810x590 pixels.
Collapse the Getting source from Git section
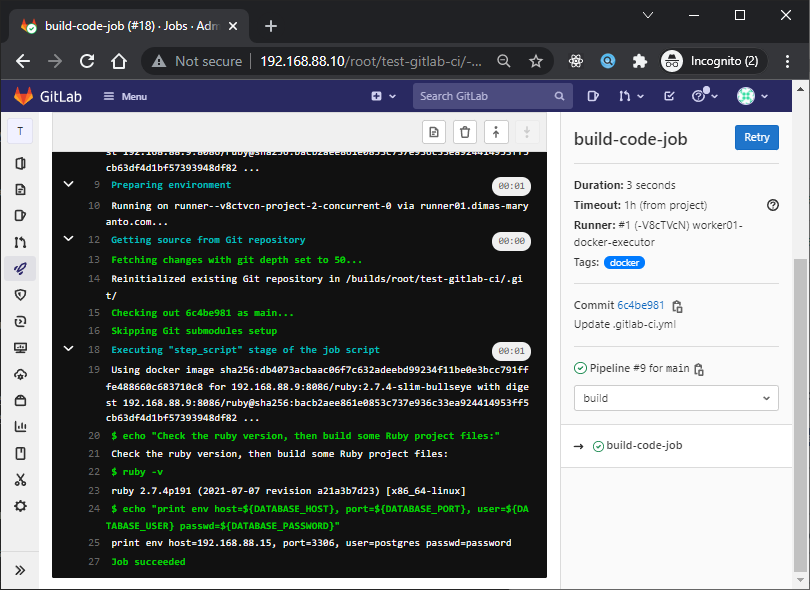point(68,239)
